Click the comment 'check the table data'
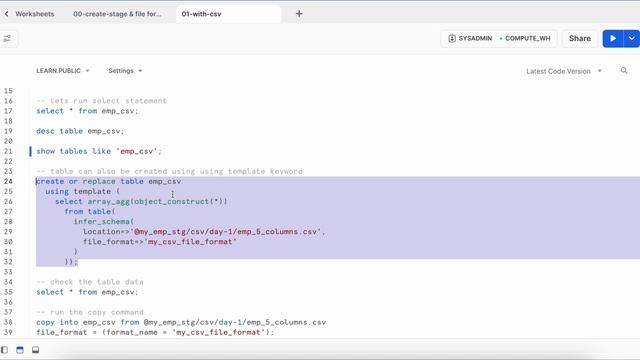This screenshot has height=360, width=640. (90, 282)
